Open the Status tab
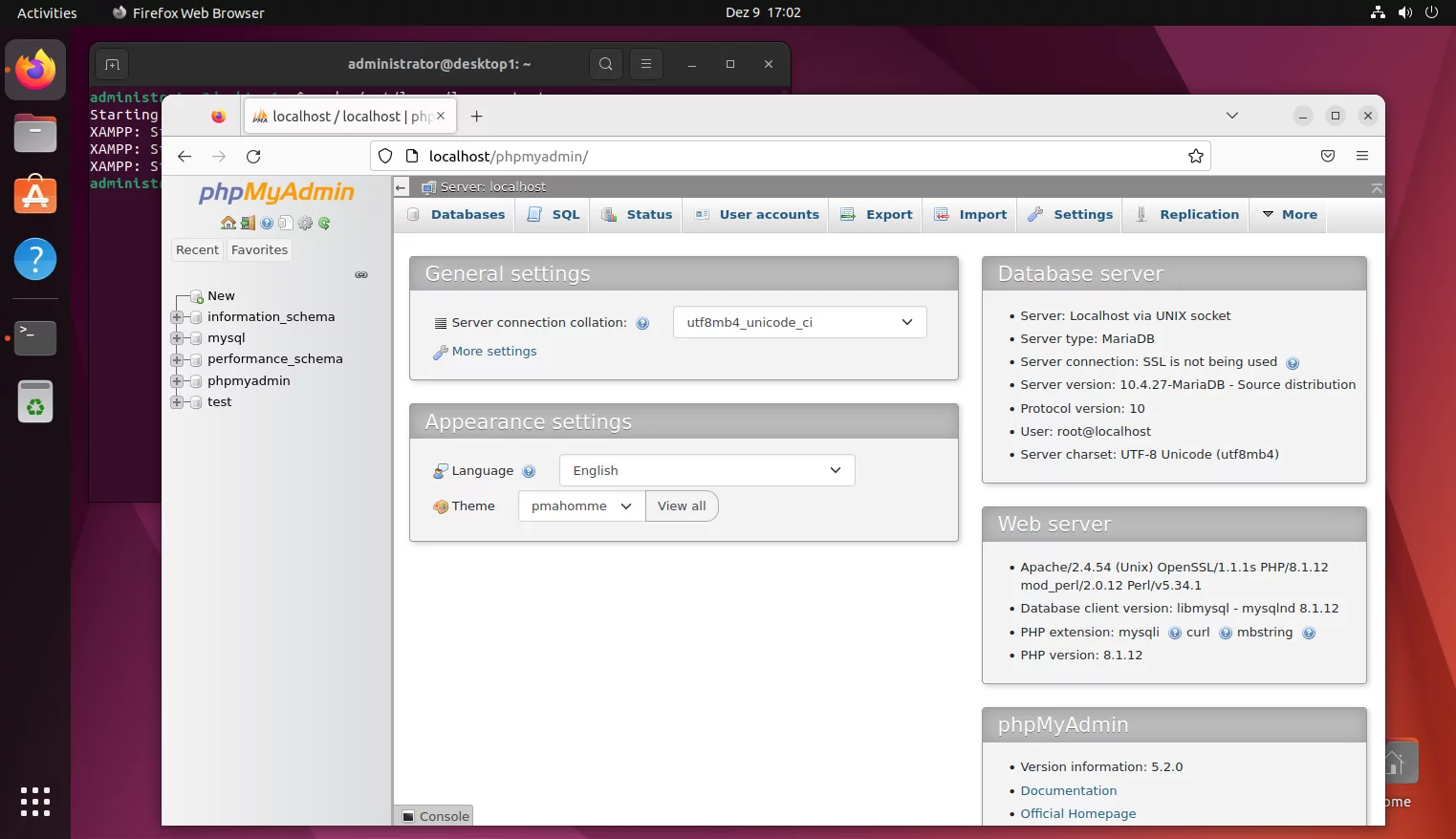Viewport: 1456px width, 839px height. 637,215
